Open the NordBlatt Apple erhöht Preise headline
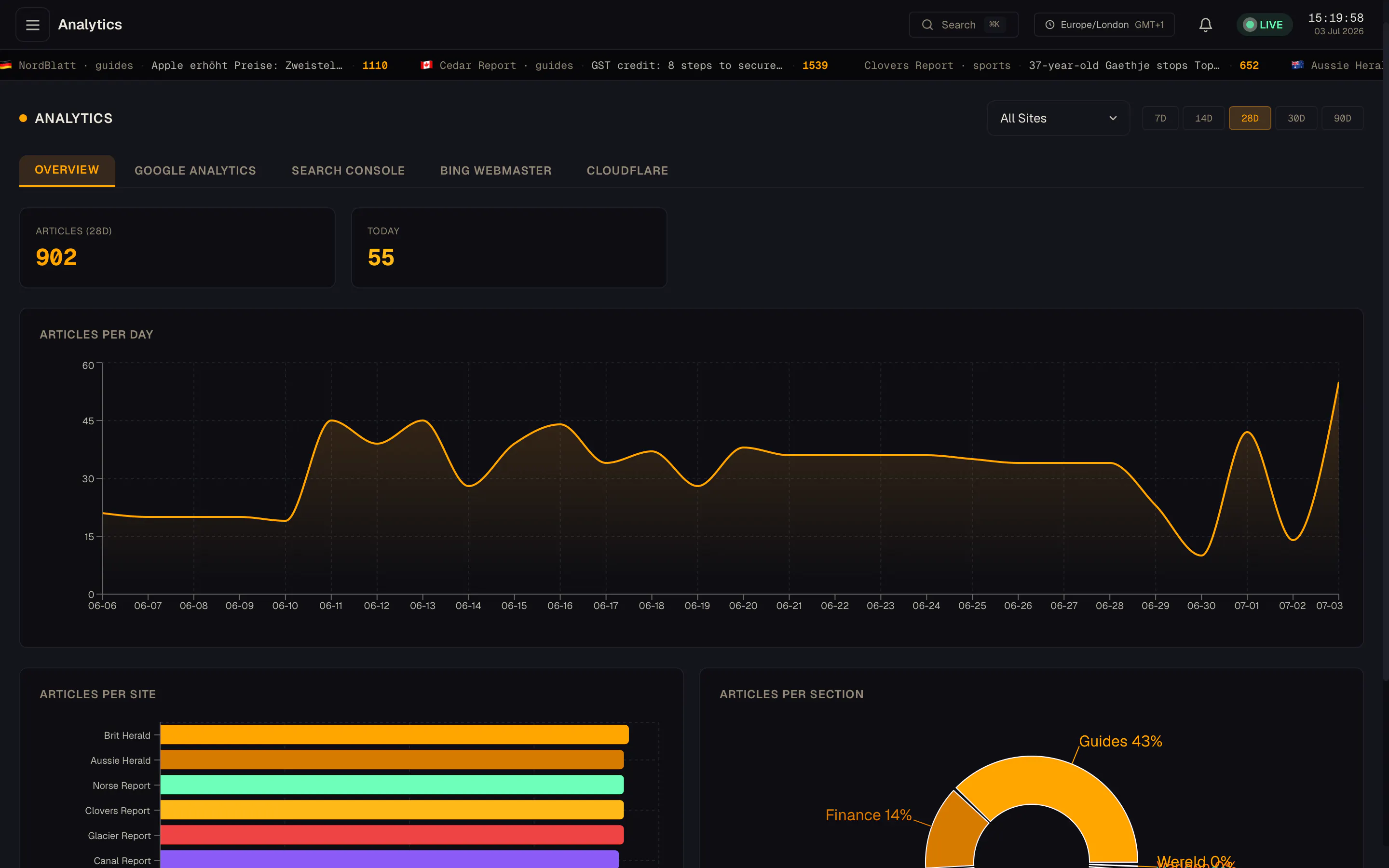Screen dimensions: 1389x868 (247, 66)
